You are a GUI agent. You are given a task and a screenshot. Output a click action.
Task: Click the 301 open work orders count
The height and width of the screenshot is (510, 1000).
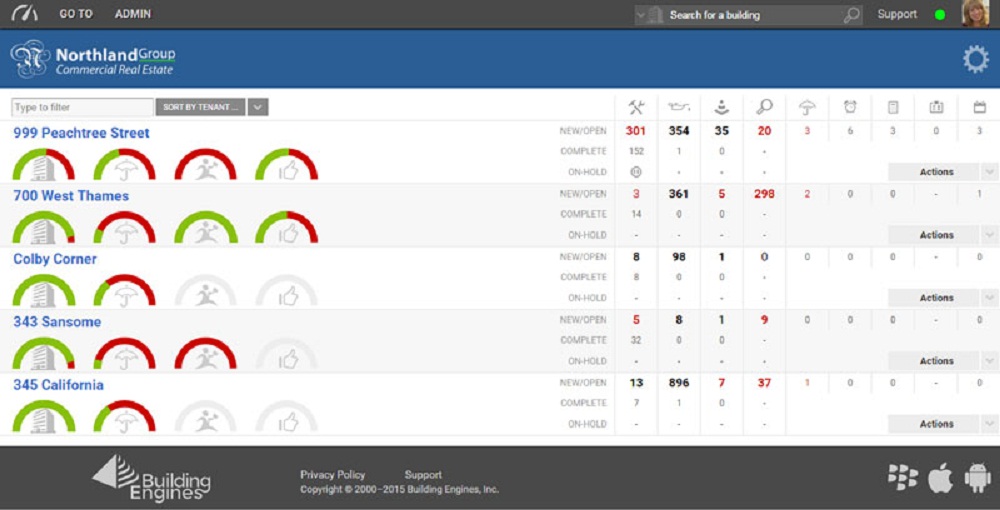pyautogui.click(x=636, y=131)
